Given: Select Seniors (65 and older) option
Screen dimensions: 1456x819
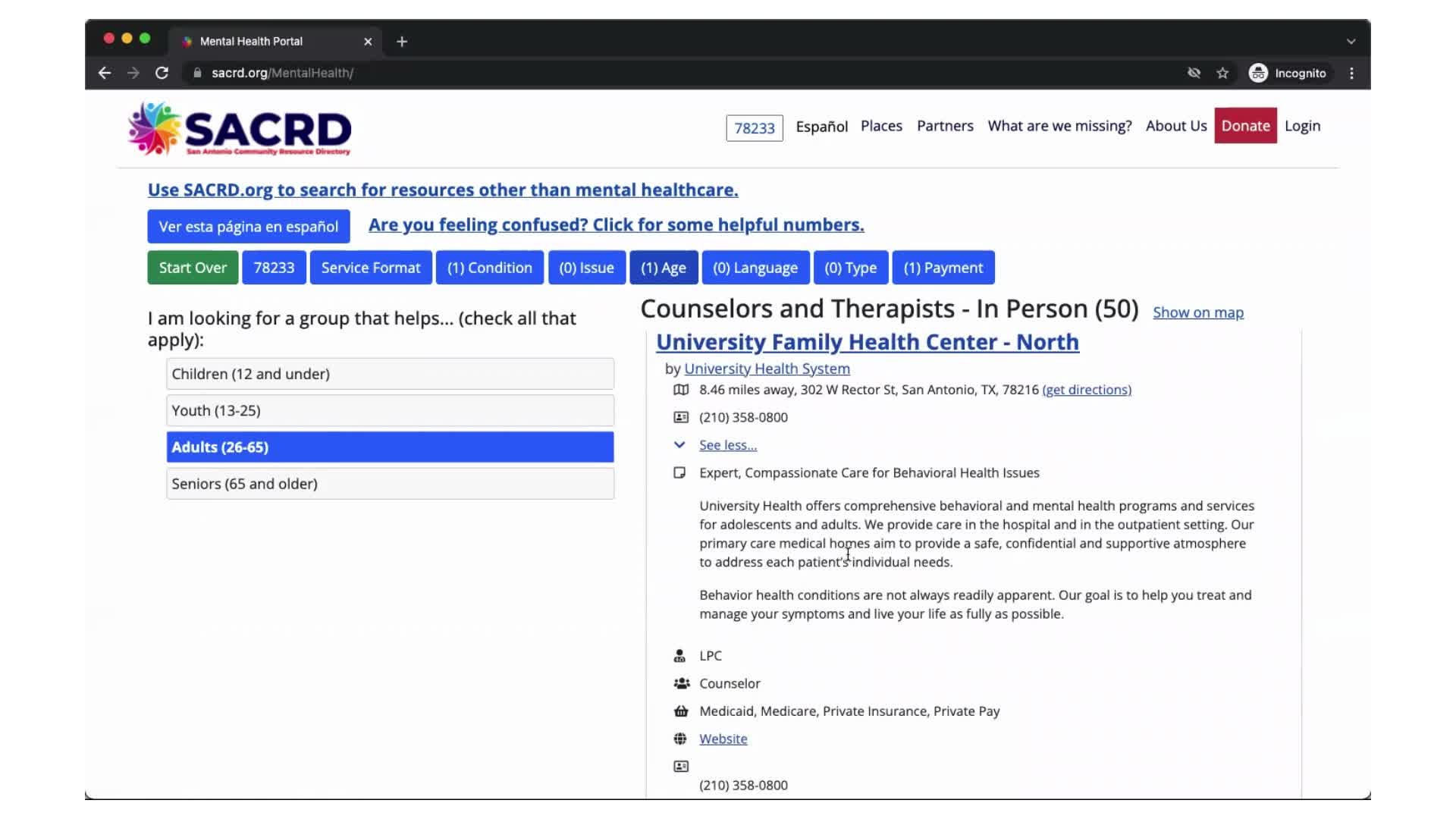Looking at the screenshot, I should (390, 483).
